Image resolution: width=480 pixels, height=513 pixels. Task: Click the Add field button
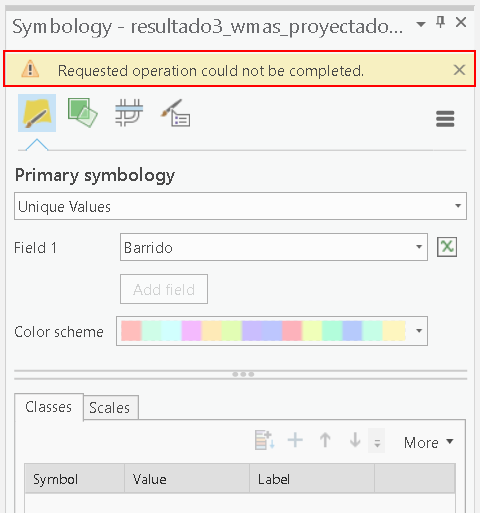164,289
